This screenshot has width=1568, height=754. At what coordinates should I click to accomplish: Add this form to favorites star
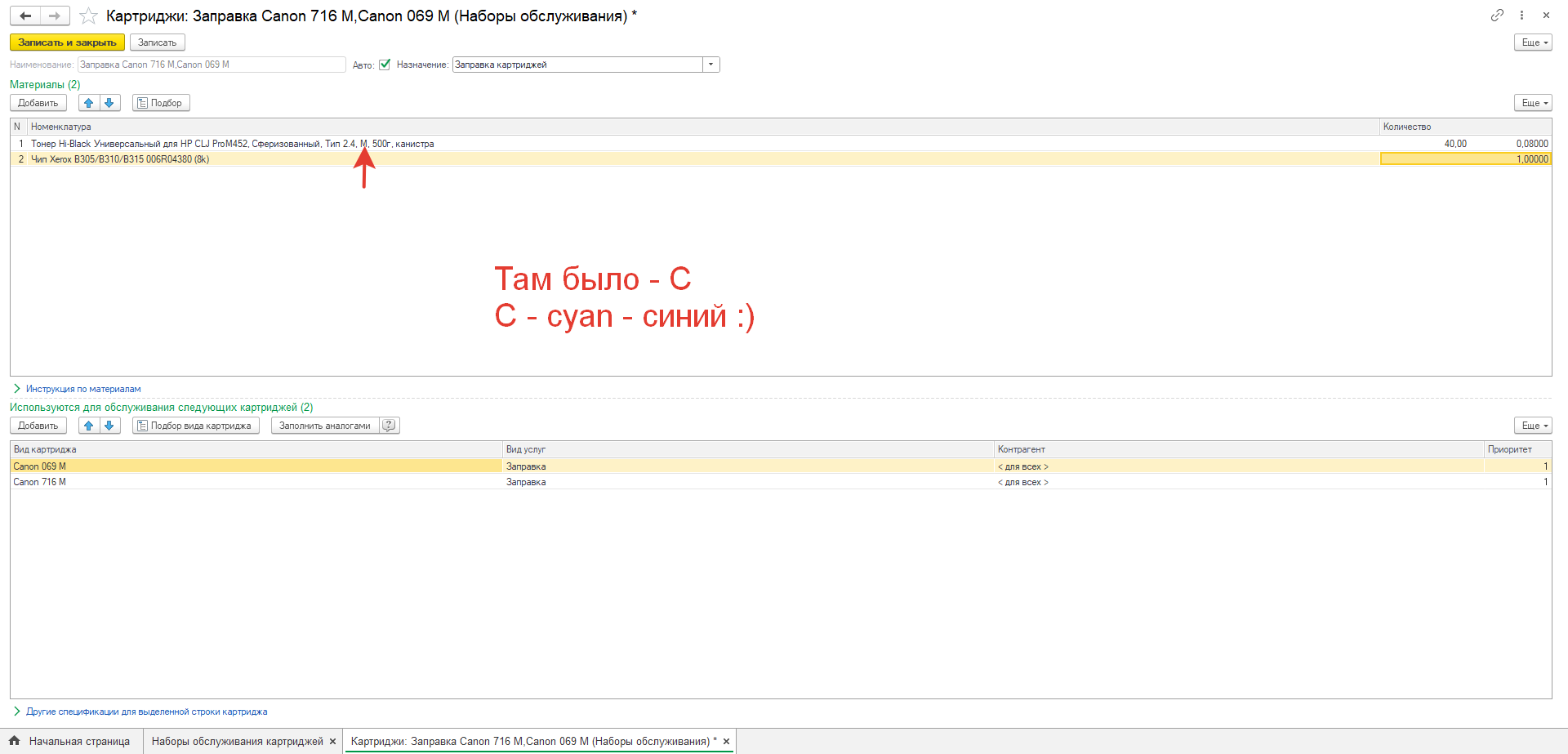(88, 16)
